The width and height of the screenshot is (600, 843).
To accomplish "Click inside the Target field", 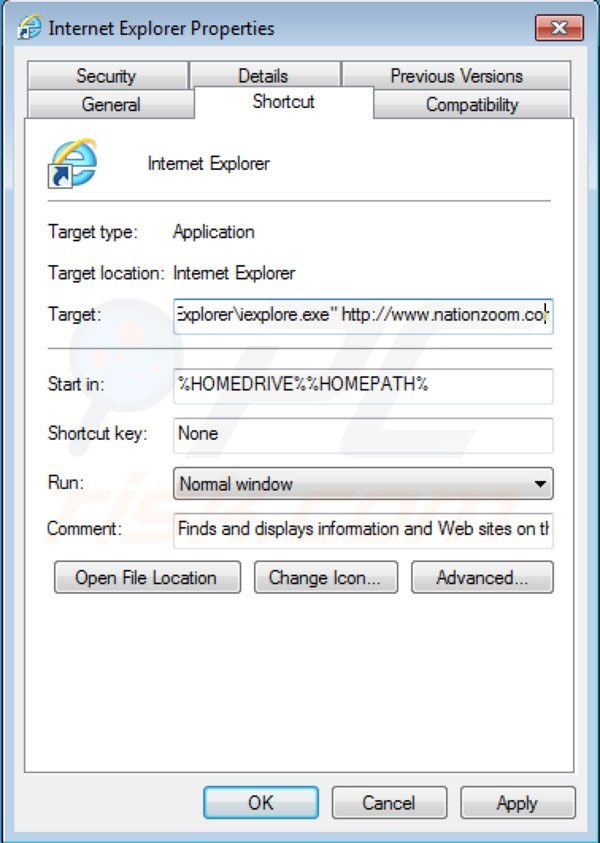I will pos(363,315).
